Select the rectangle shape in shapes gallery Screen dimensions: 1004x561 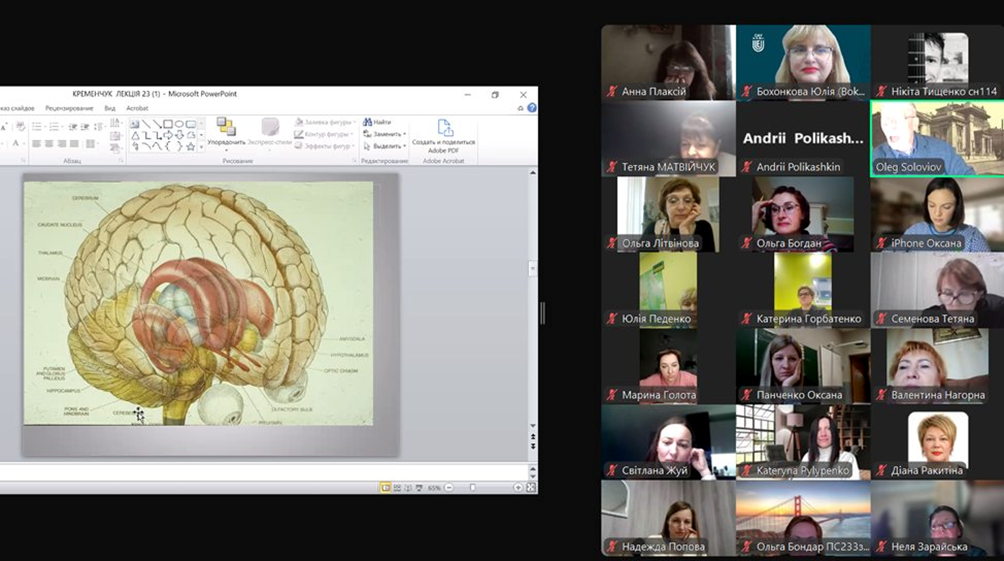click(168, 124)
